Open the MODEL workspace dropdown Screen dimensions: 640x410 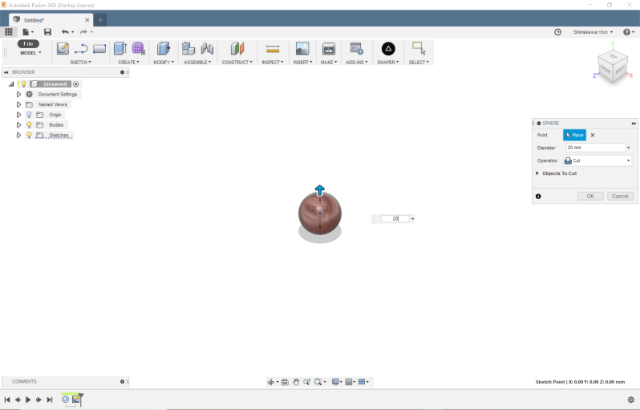coord(31,53)
